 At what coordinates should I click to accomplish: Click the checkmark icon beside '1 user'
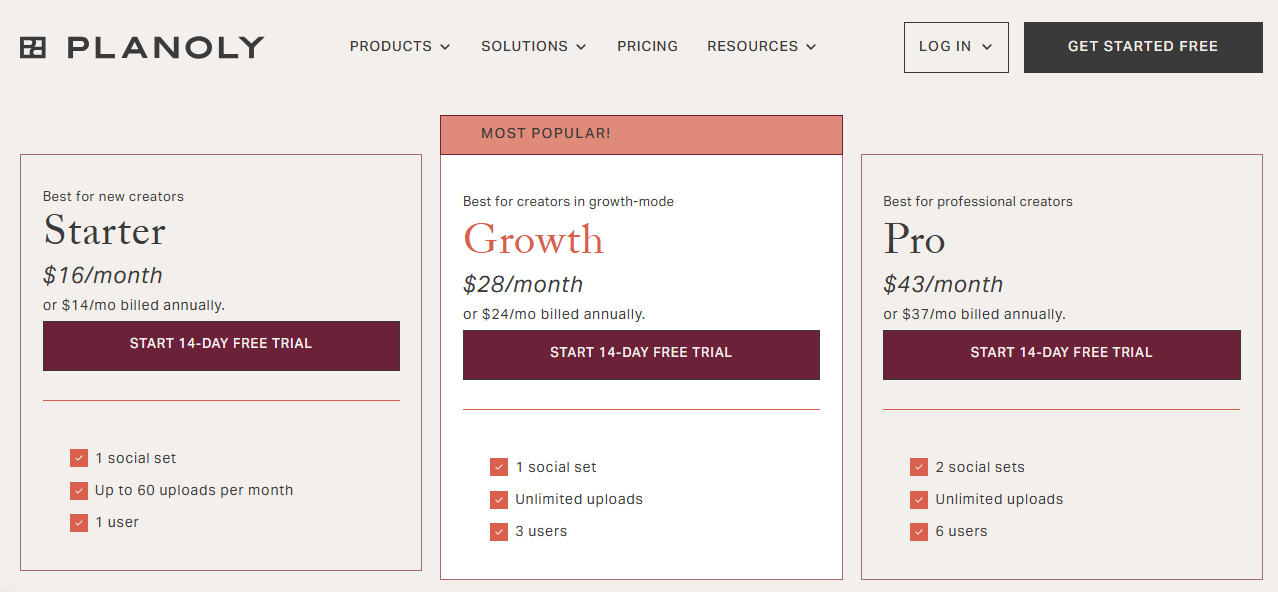tap(79, 522)
